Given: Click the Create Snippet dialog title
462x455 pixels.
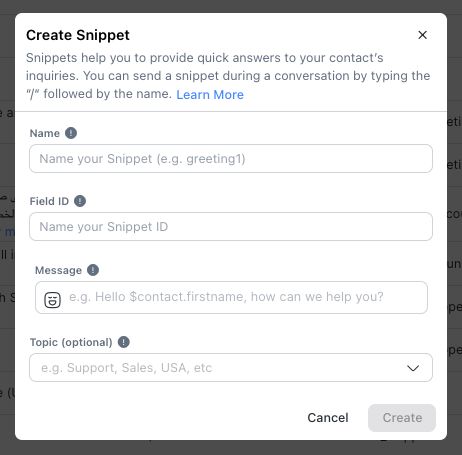Looking at the screenshot, I should tap(78, 35).
